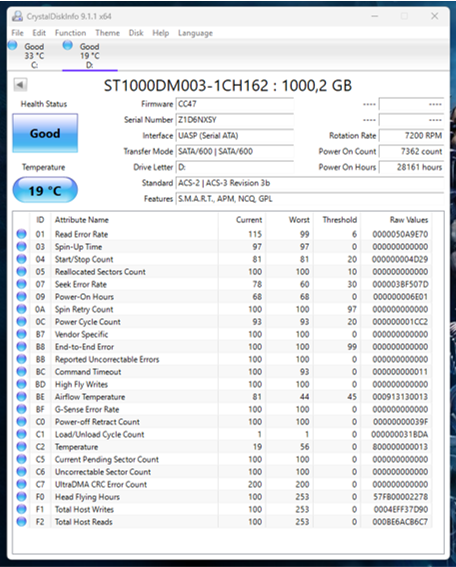Click the status icon for Read Error Rate
The height and width of the screenshot is (567, 456).
tap(22, 234)
